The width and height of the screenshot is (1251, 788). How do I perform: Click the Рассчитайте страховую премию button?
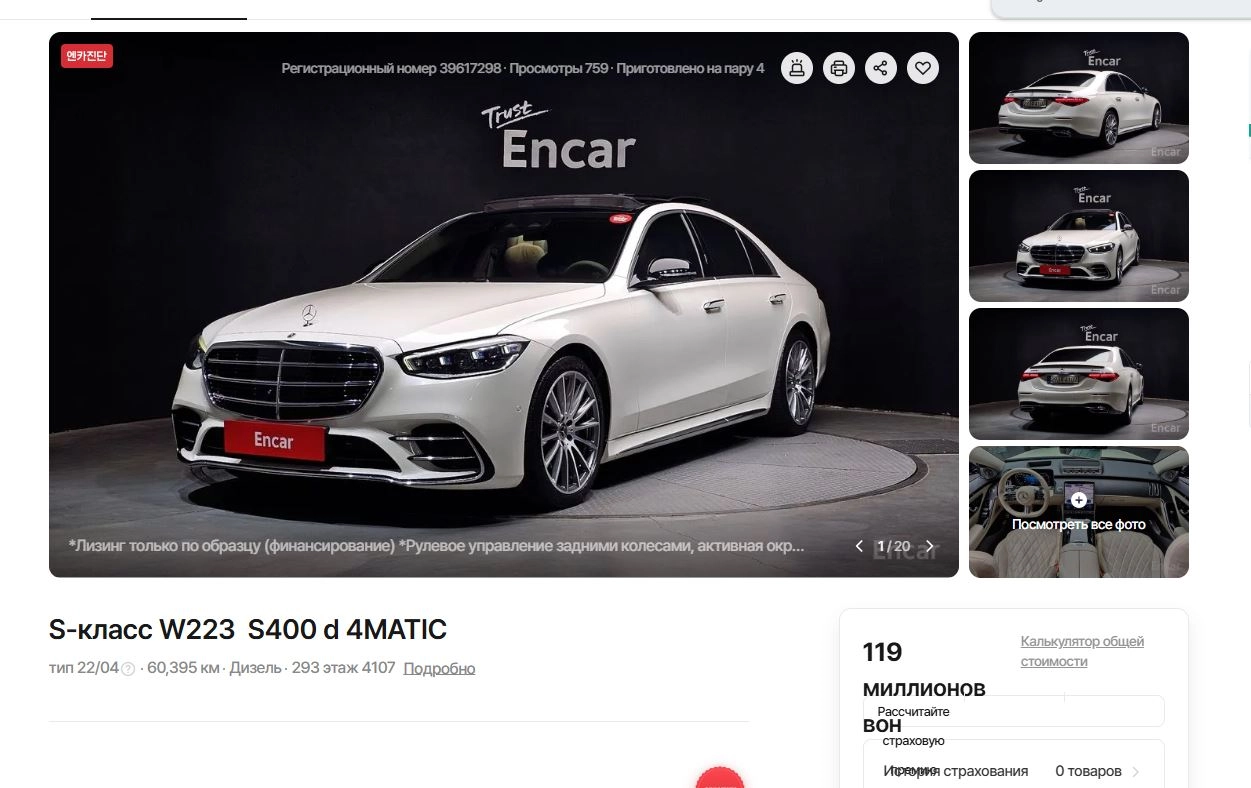click(x=1014, y=711)
